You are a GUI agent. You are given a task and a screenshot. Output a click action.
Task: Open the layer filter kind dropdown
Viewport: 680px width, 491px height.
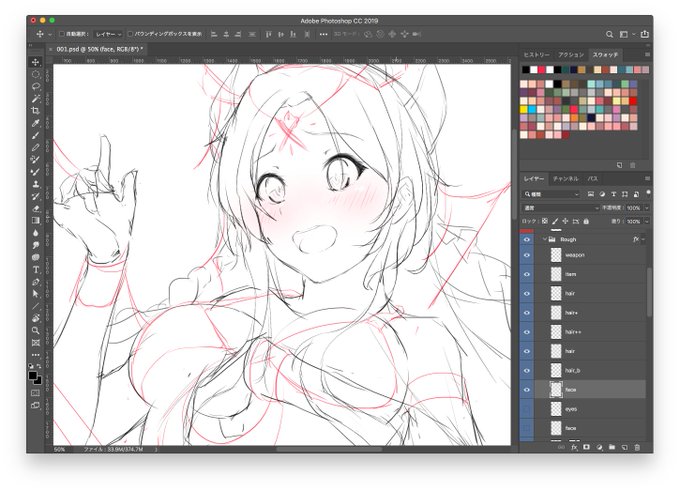click(x=551, y=194)
